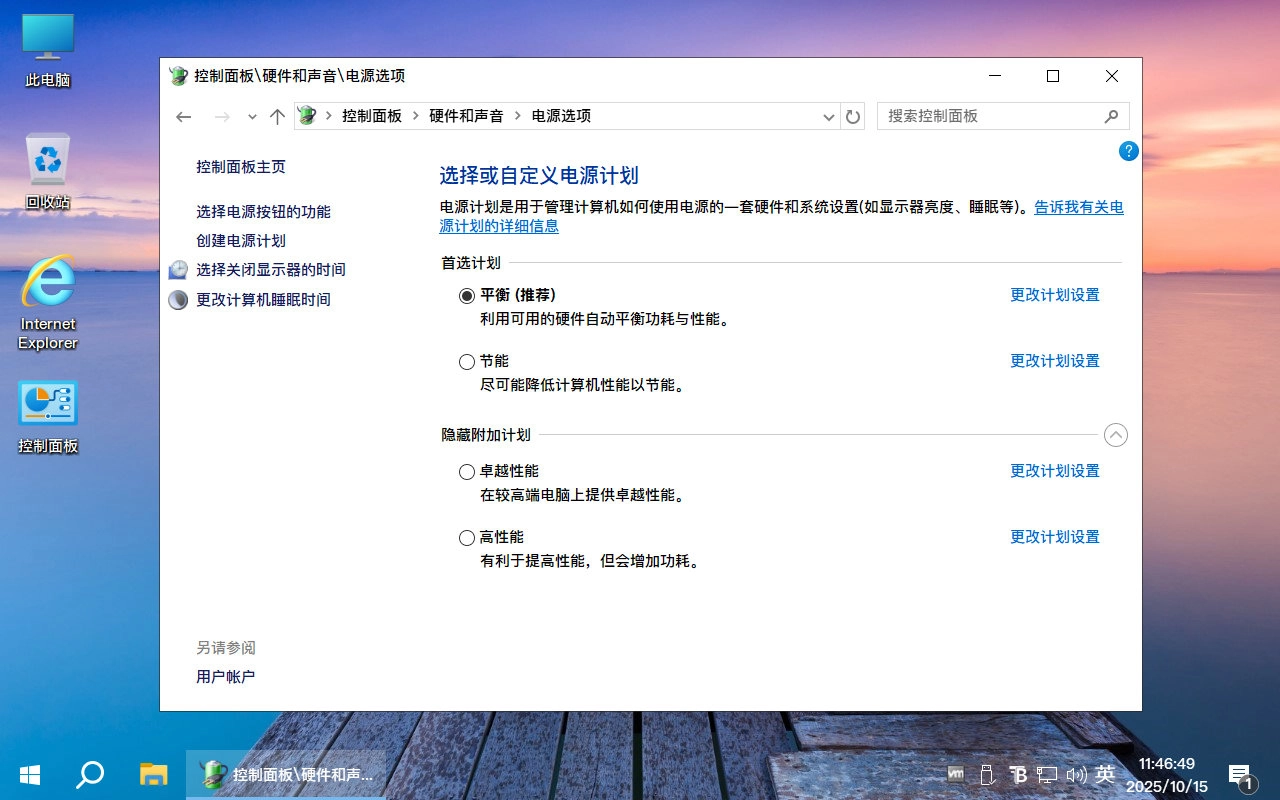Click the refresh icon beside the address bar

coord(852,116)
